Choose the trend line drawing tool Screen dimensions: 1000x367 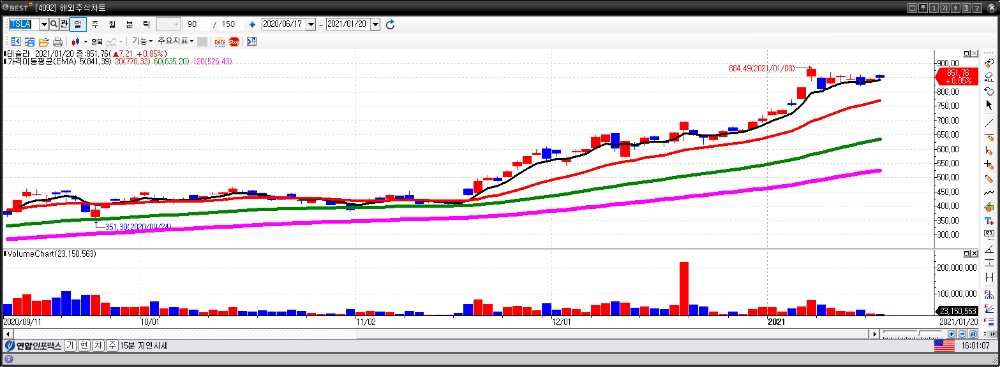989,122
